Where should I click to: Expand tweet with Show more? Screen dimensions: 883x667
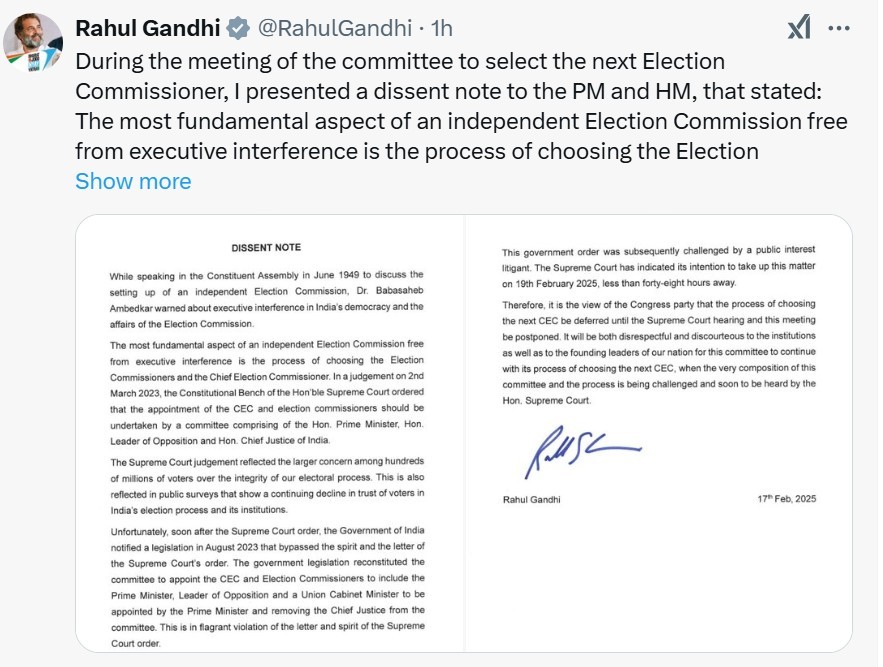coord(133,181)
